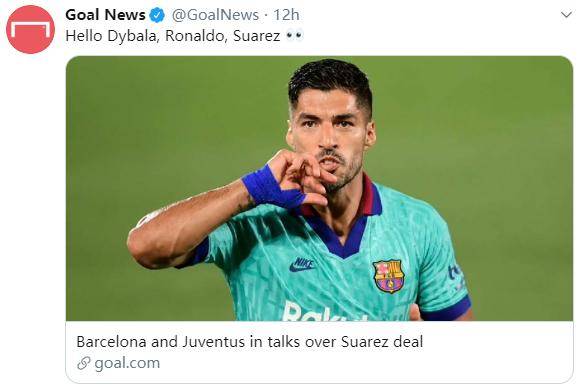Viewport: 578px width, 390px height.
Task: Visit the @GoalNews handle
Action: (x=215, y=15)
